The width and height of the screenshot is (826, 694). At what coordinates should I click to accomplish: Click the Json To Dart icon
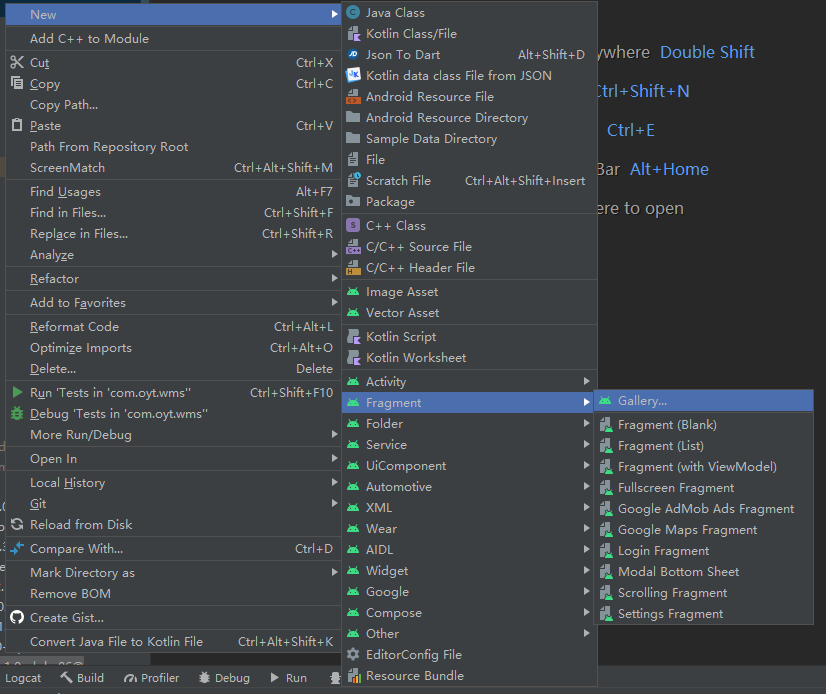(x=353, y=54)
